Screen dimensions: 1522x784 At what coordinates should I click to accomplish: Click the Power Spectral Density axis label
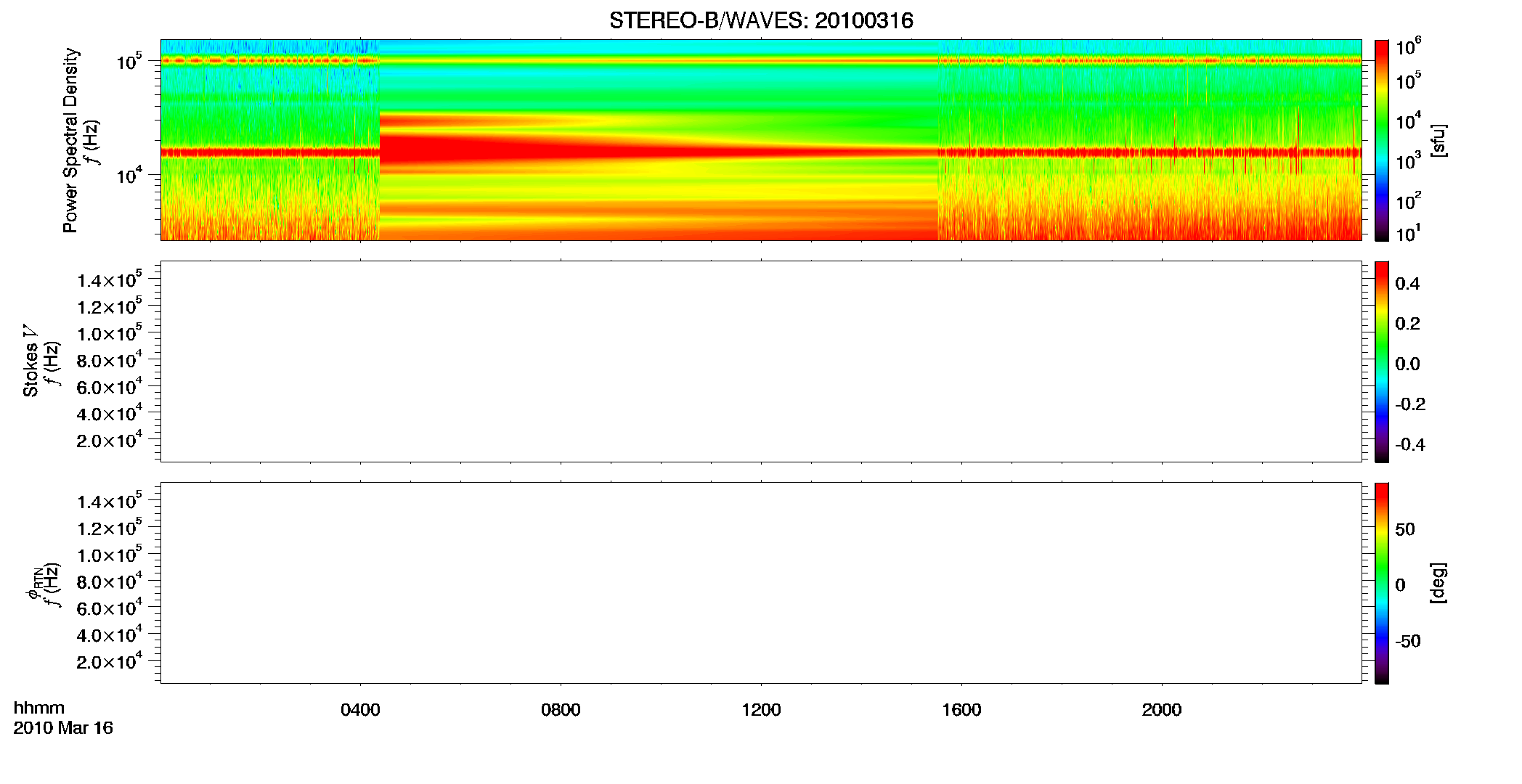pos(70,140)
